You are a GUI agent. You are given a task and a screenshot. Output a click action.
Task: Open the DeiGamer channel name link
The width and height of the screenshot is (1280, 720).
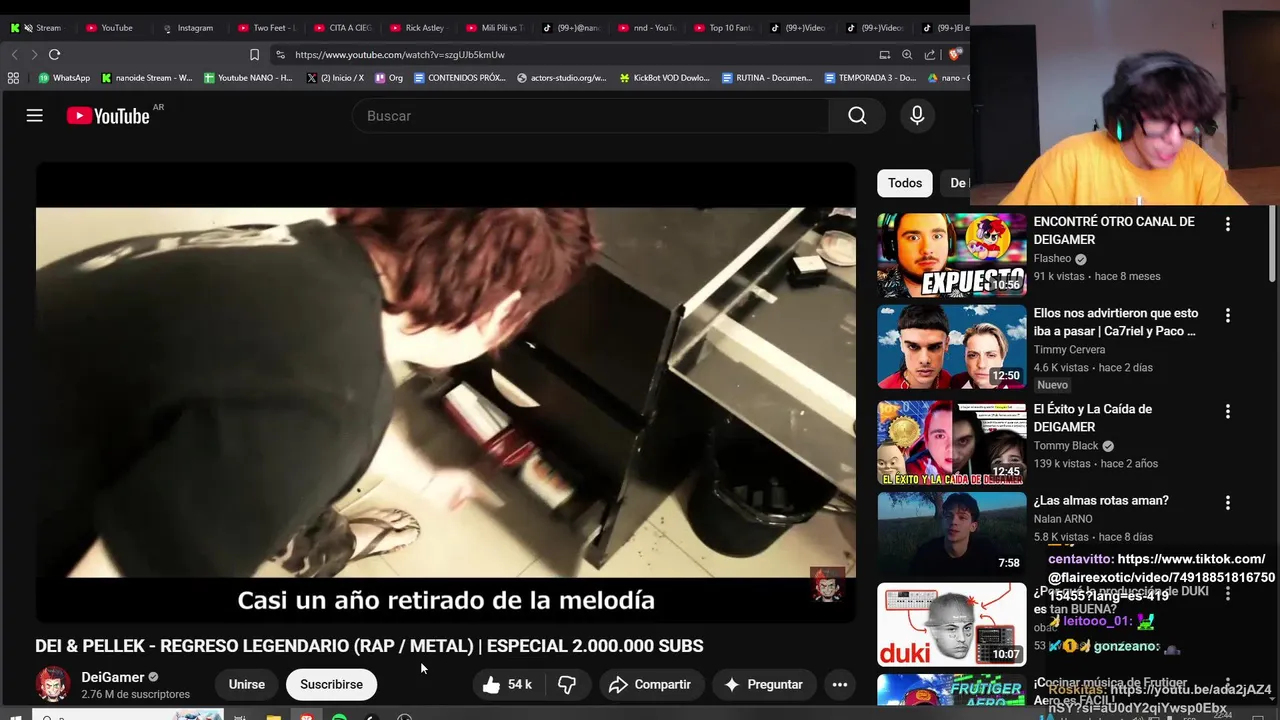(112, 677)
